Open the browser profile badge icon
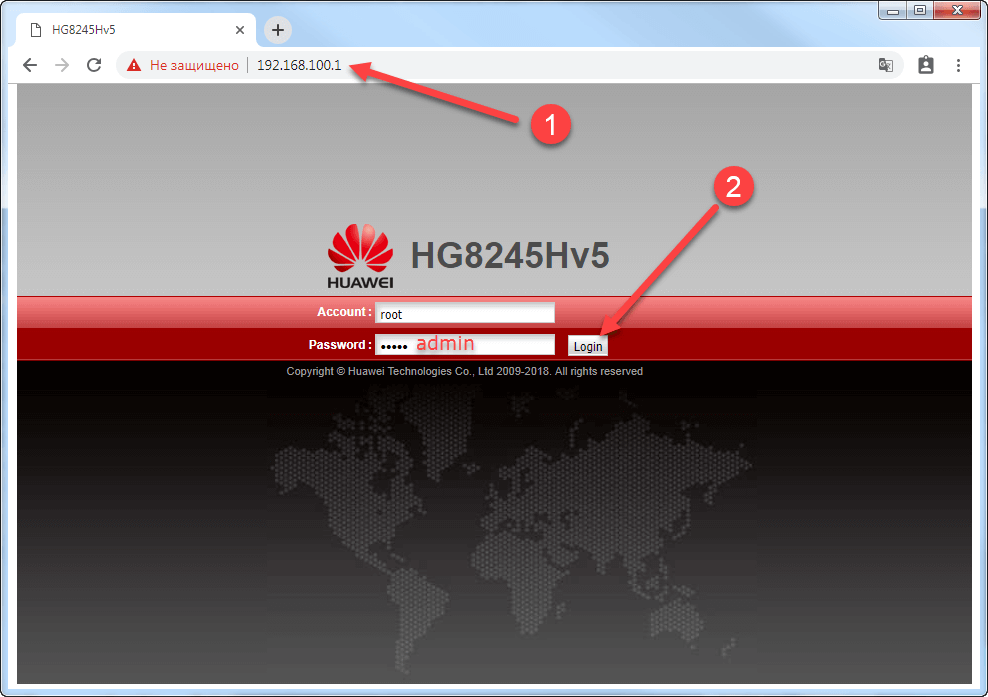Image resolution: width=988 pixels, height=697 pixels. (925, 64)
